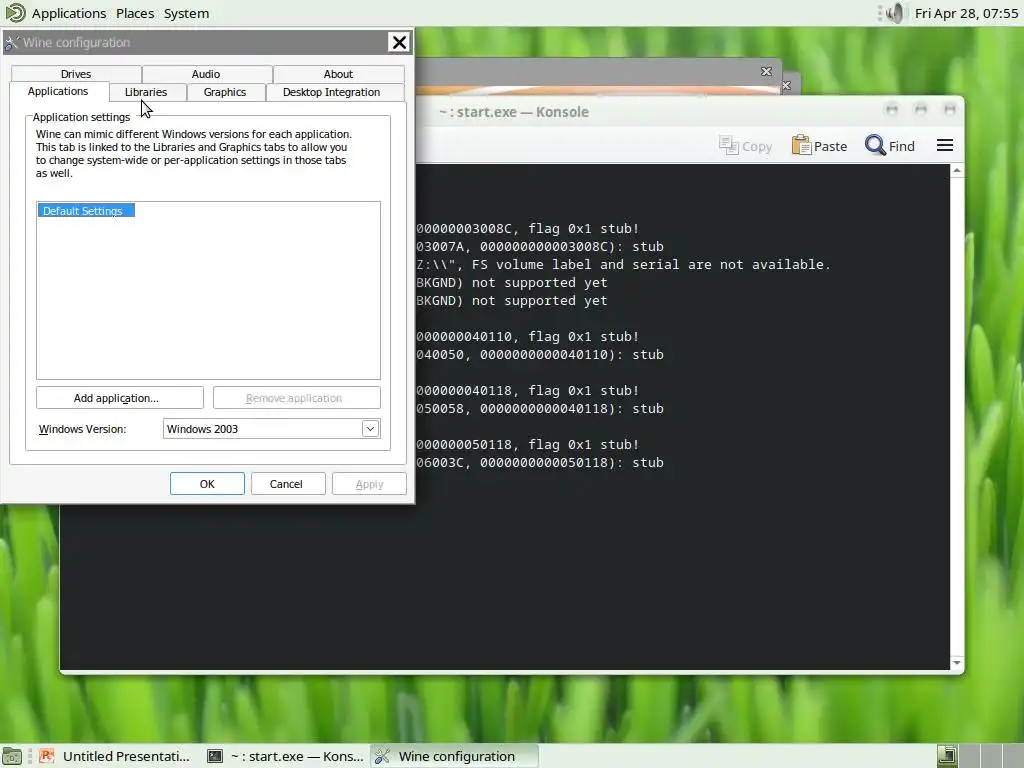
Task: Open the Applications menu in top panel
Action: click(x=69, y=13)
